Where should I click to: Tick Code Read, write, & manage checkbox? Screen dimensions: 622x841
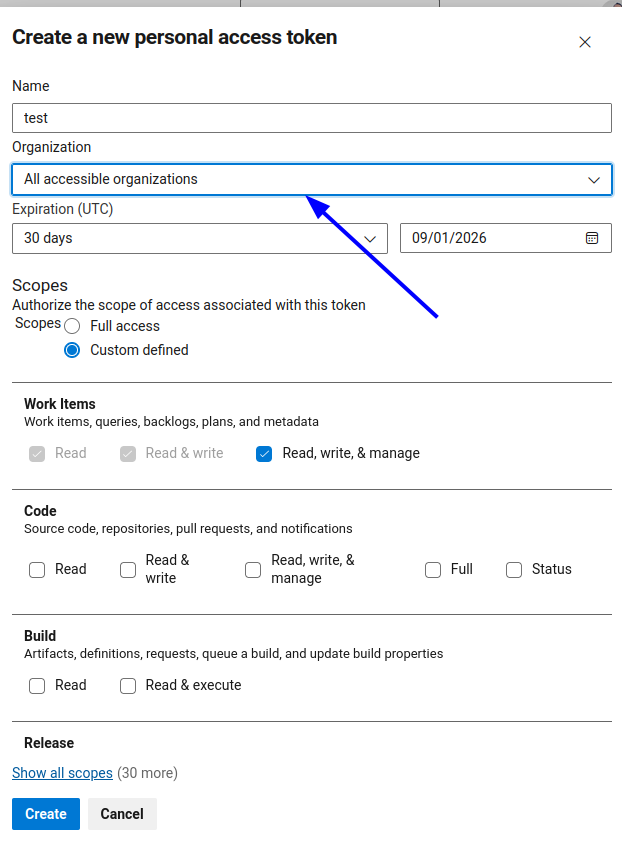253,570
